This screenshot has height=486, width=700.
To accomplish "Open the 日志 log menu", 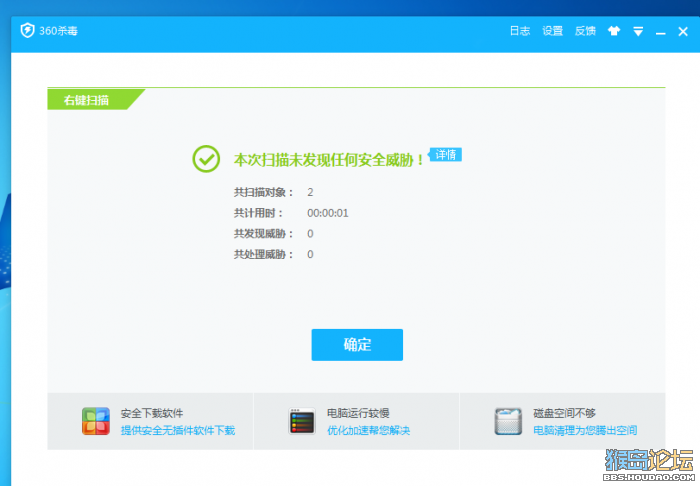I will pyautogui.click(x=520, y=31).
